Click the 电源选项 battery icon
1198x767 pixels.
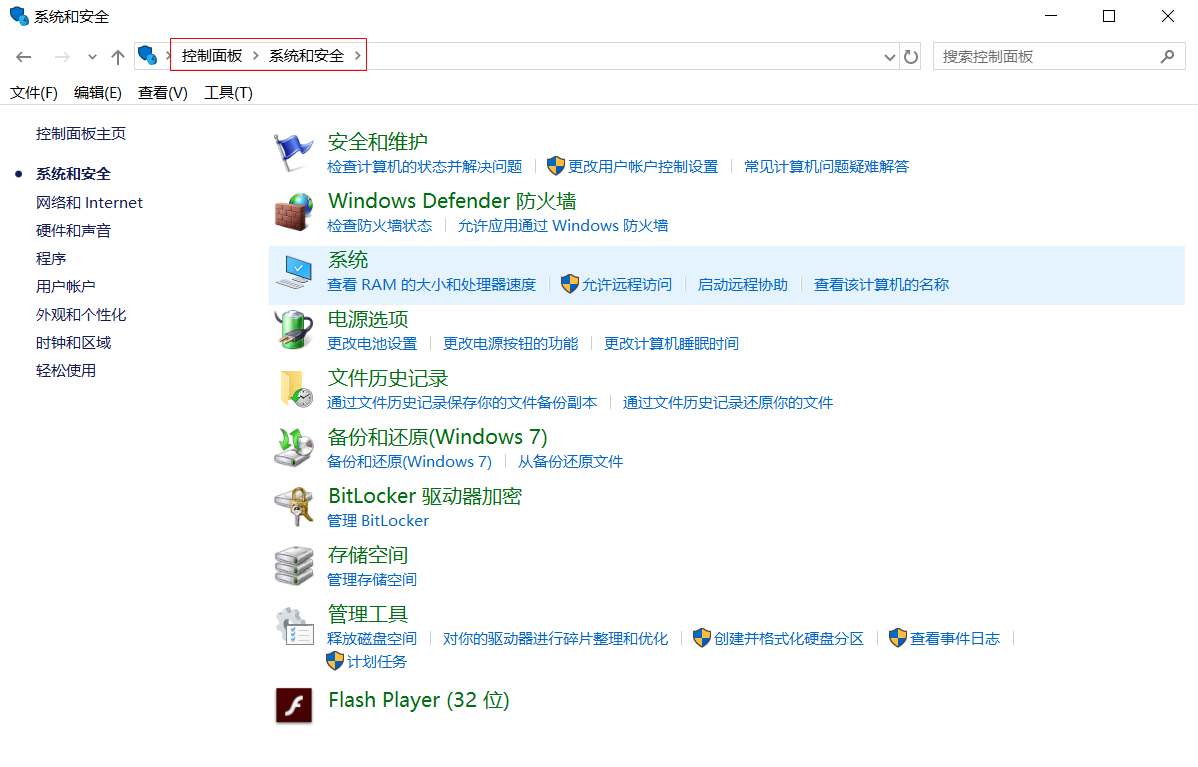click(x=294, y=330)
